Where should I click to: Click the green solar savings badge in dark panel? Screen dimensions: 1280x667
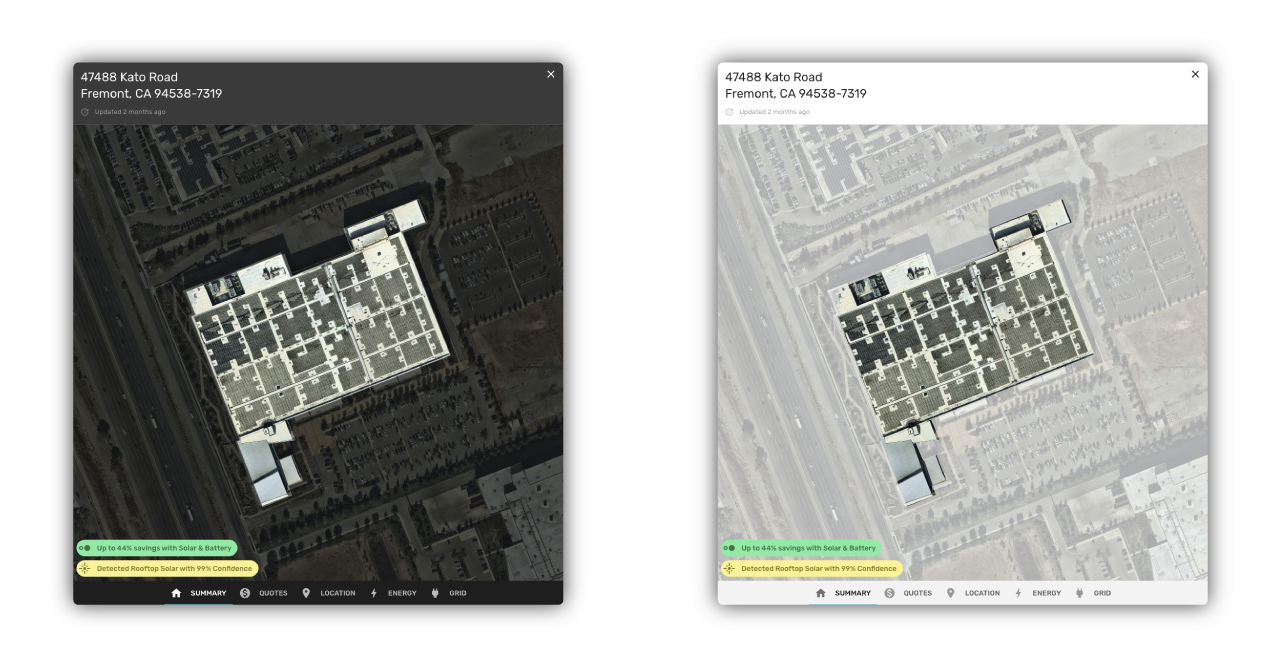coord(157,548)
